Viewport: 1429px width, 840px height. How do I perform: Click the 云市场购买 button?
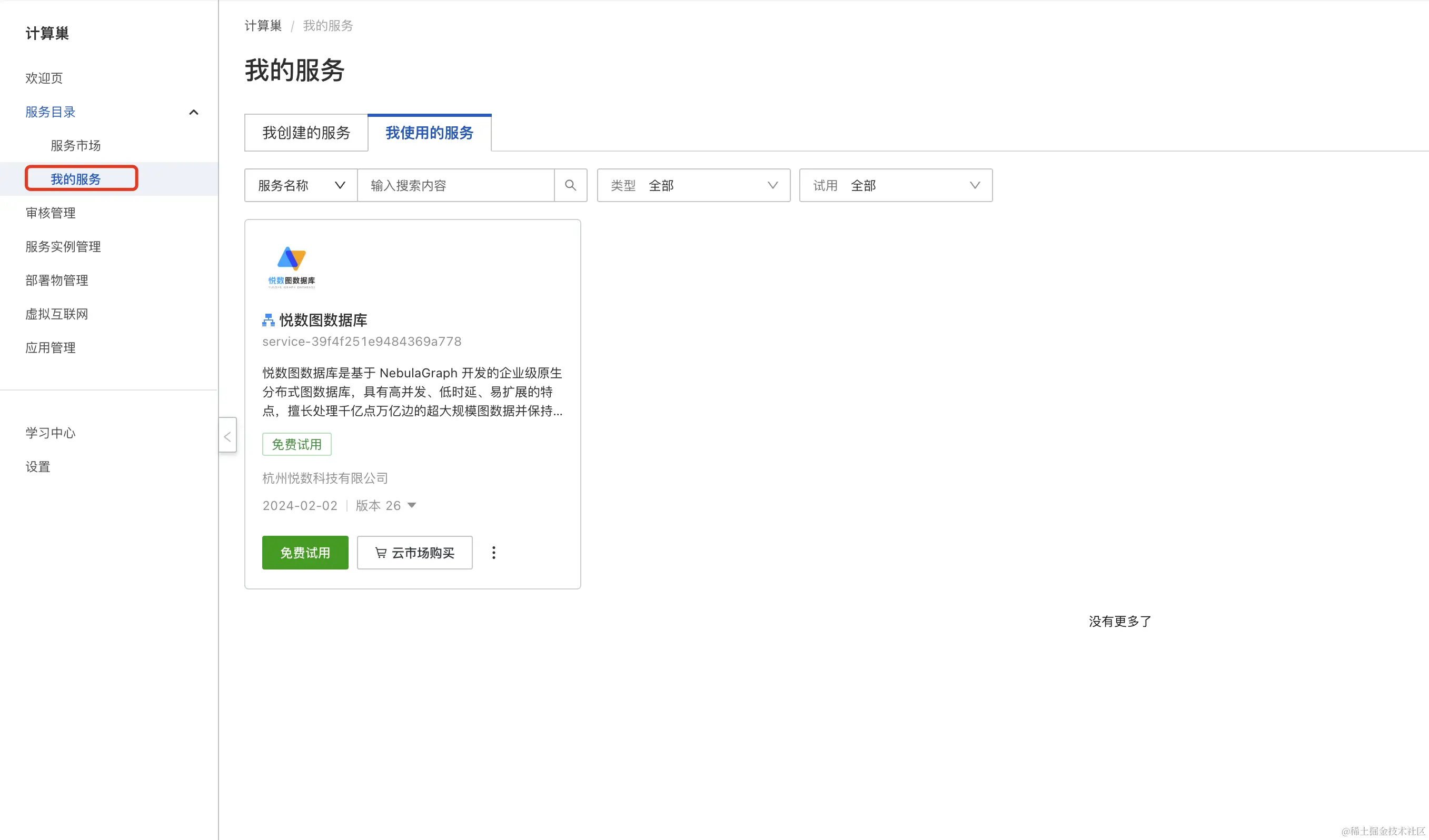point(414,553)
